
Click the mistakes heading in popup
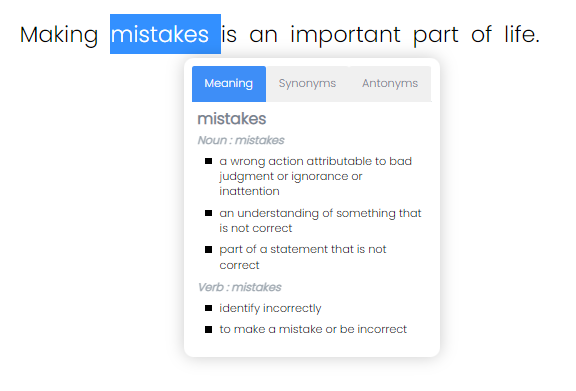tap(232, 119)
